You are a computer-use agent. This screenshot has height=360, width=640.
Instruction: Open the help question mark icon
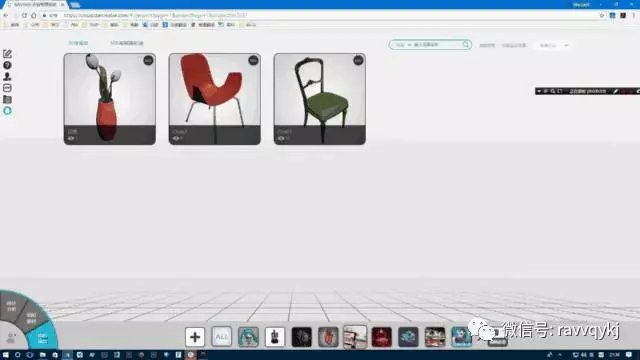coord(7,65)
